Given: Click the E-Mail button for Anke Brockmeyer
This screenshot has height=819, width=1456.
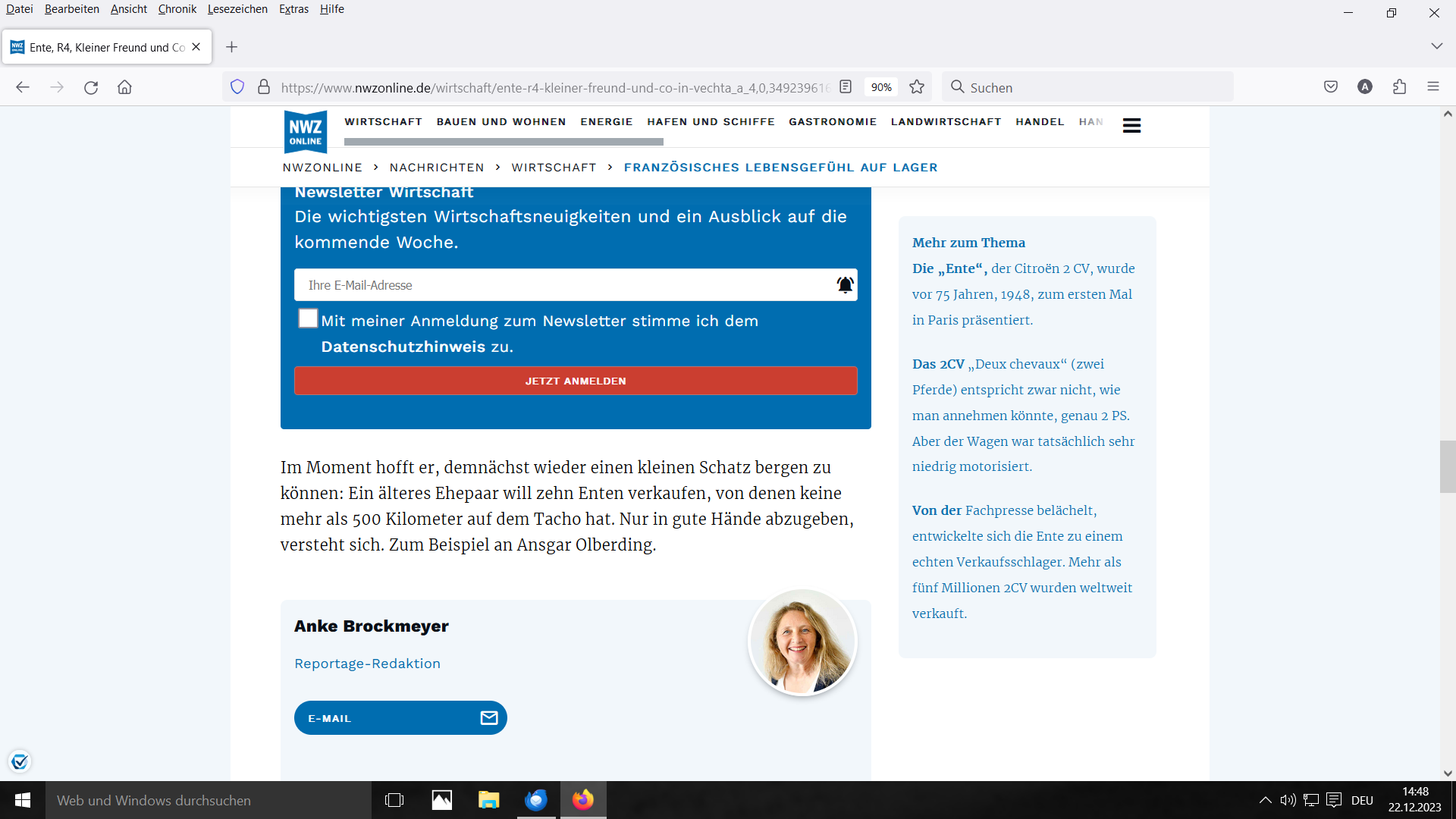Looking at the screenshot, I should click(400, 718).
